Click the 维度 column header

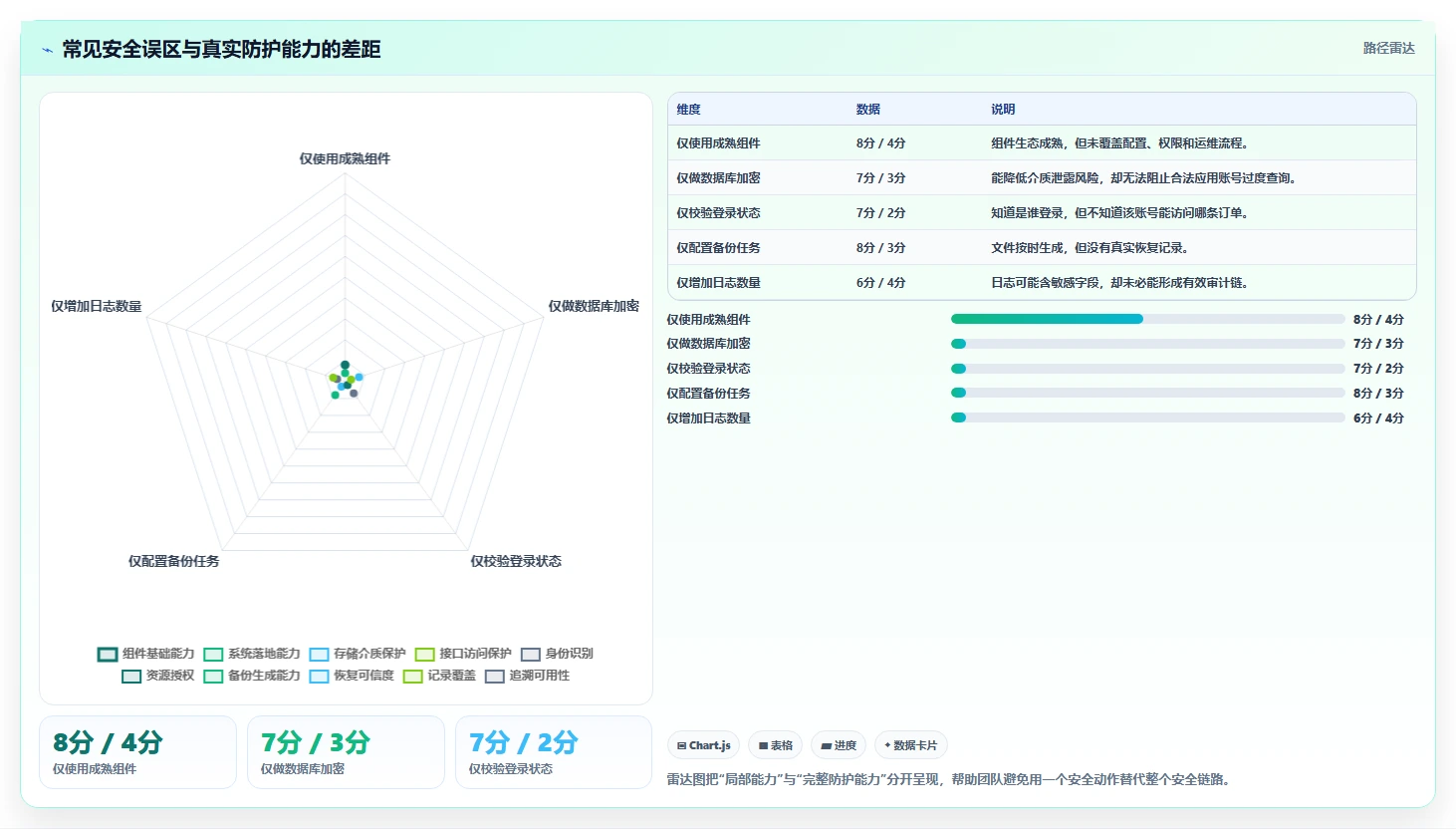[x=689, y=110]
